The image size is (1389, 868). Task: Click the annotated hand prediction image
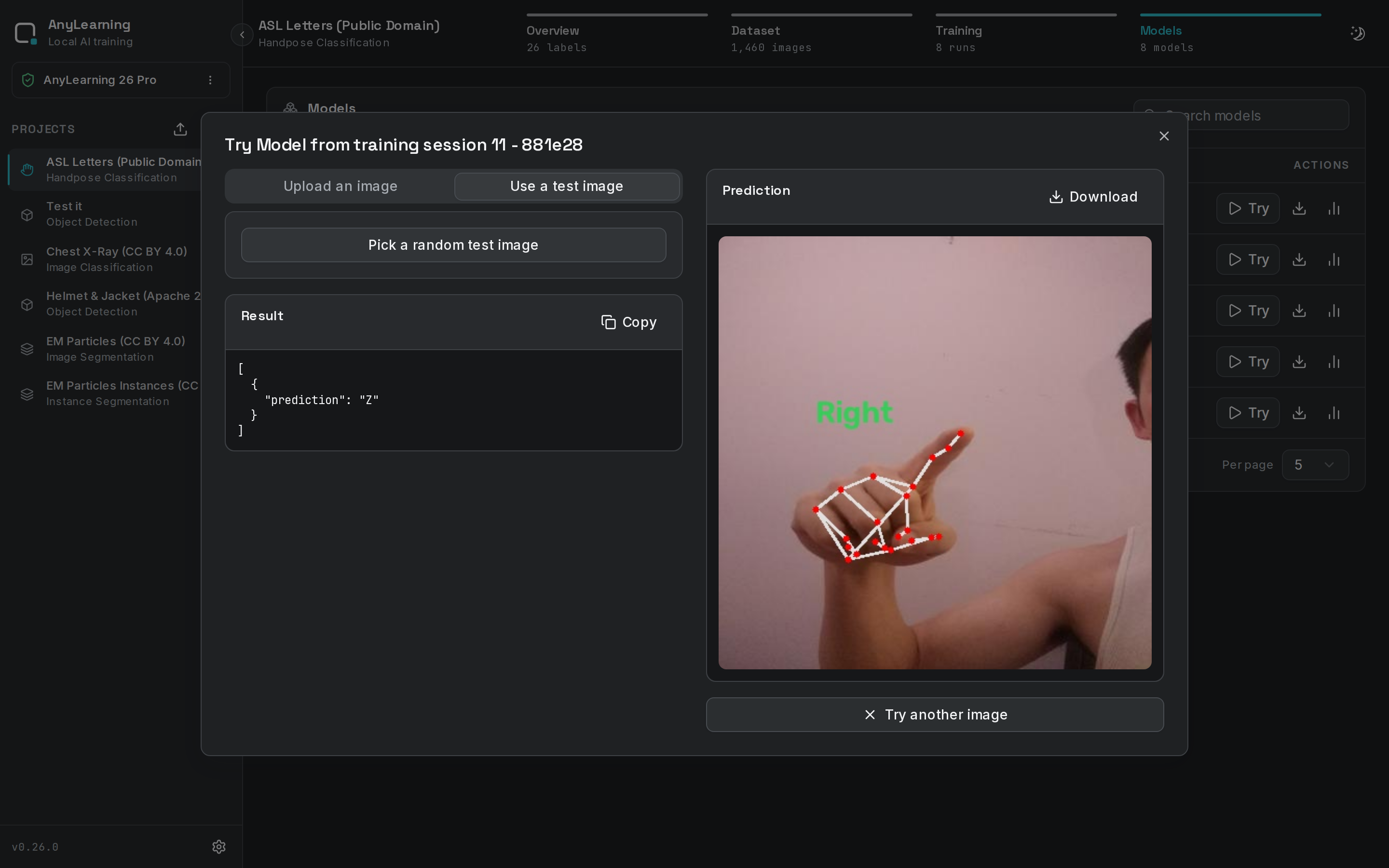point(934,452)
